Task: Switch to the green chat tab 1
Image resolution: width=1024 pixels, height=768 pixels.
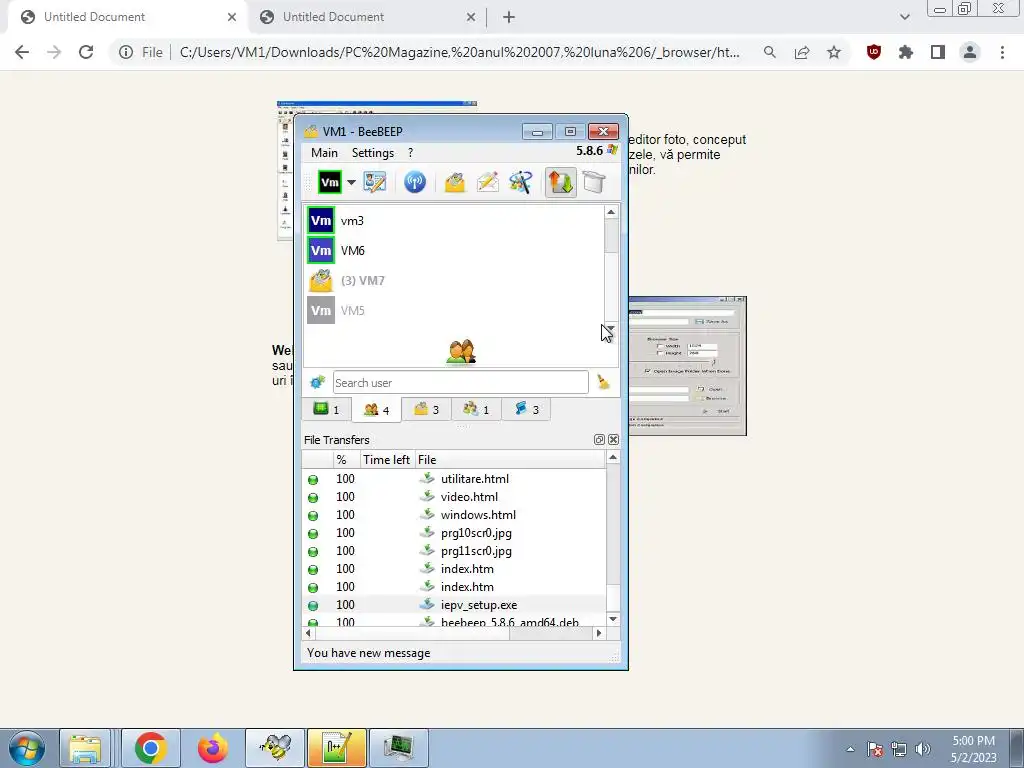Action: click(x=327, y=409)
